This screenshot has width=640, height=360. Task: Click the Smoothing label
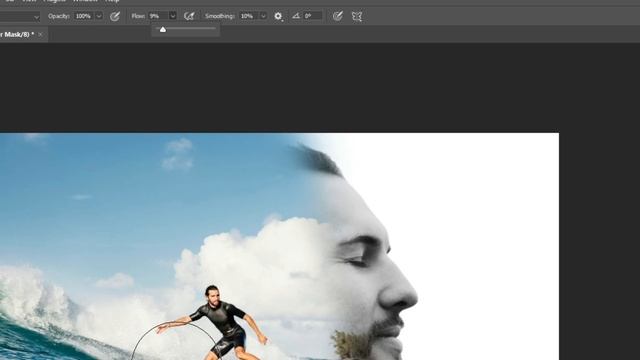[x=220, y=16]
